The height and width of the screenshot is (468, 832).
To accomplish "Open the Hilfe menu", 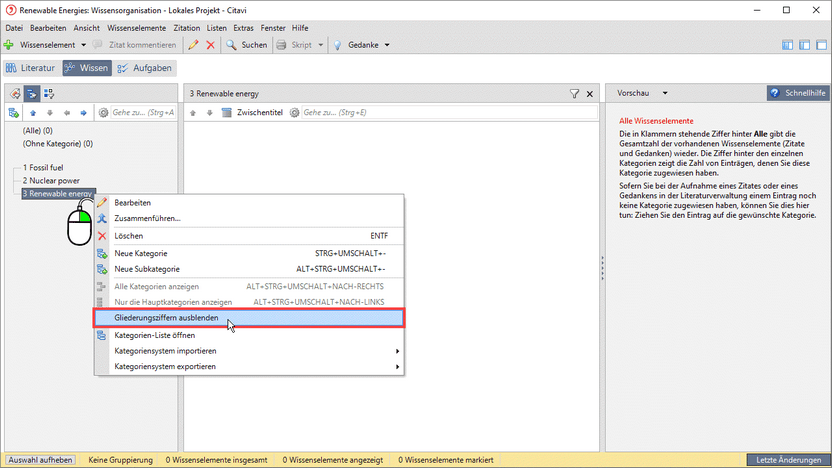I will [x=300, y=28].
